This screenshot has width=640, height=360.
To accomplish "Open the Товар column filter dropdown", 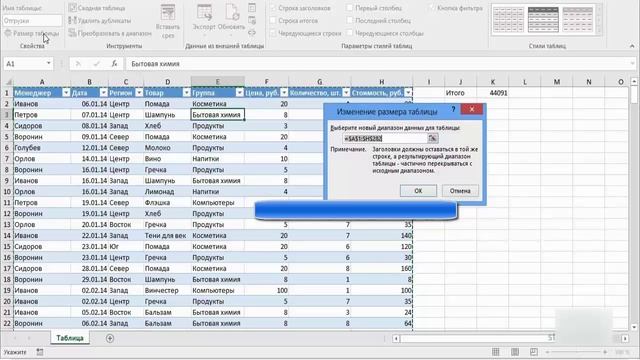I will pos(186,93).
